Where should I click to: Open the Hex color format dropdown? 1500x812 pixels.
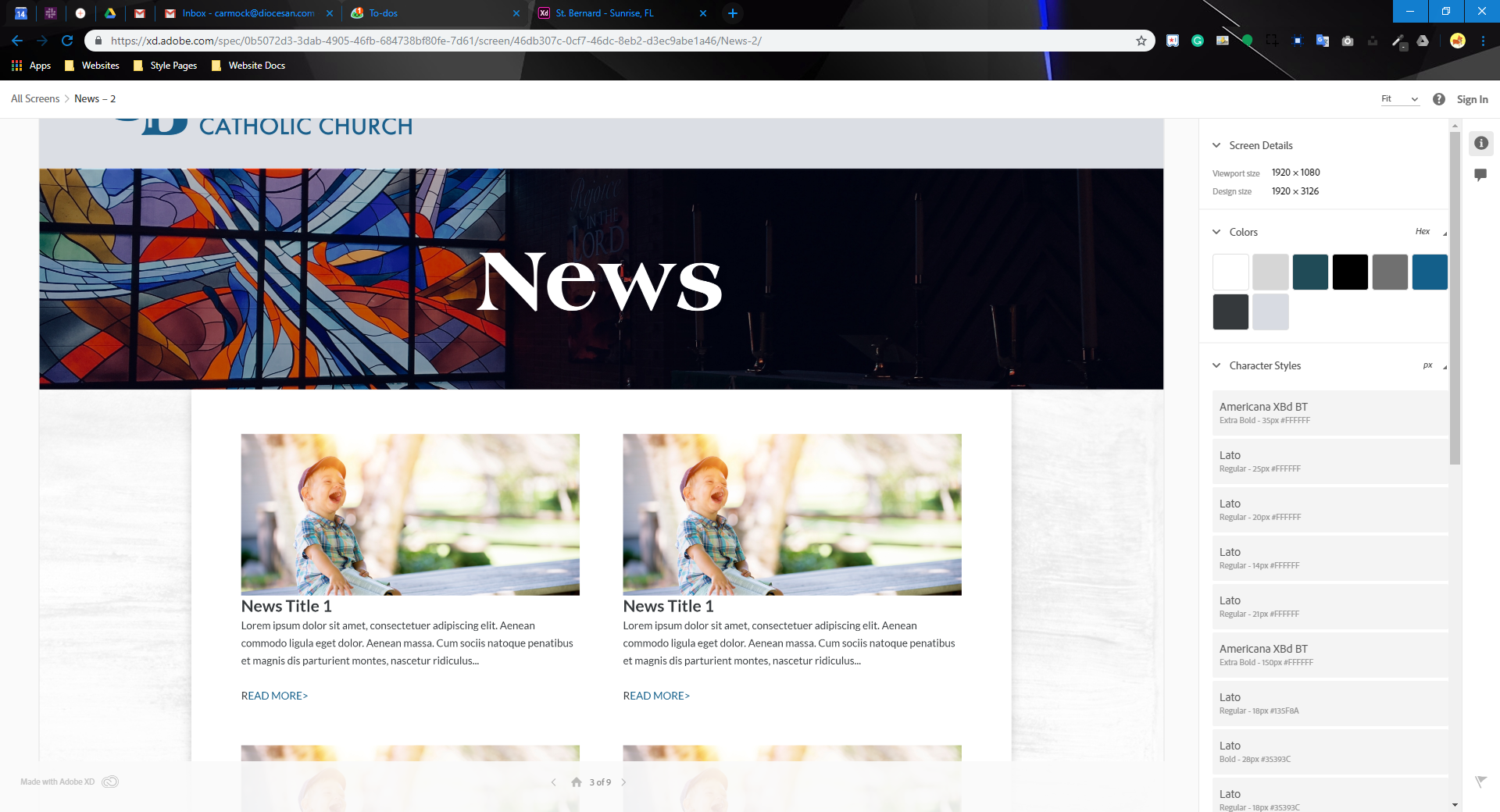pyautogui.click(x=1430, y=232)
